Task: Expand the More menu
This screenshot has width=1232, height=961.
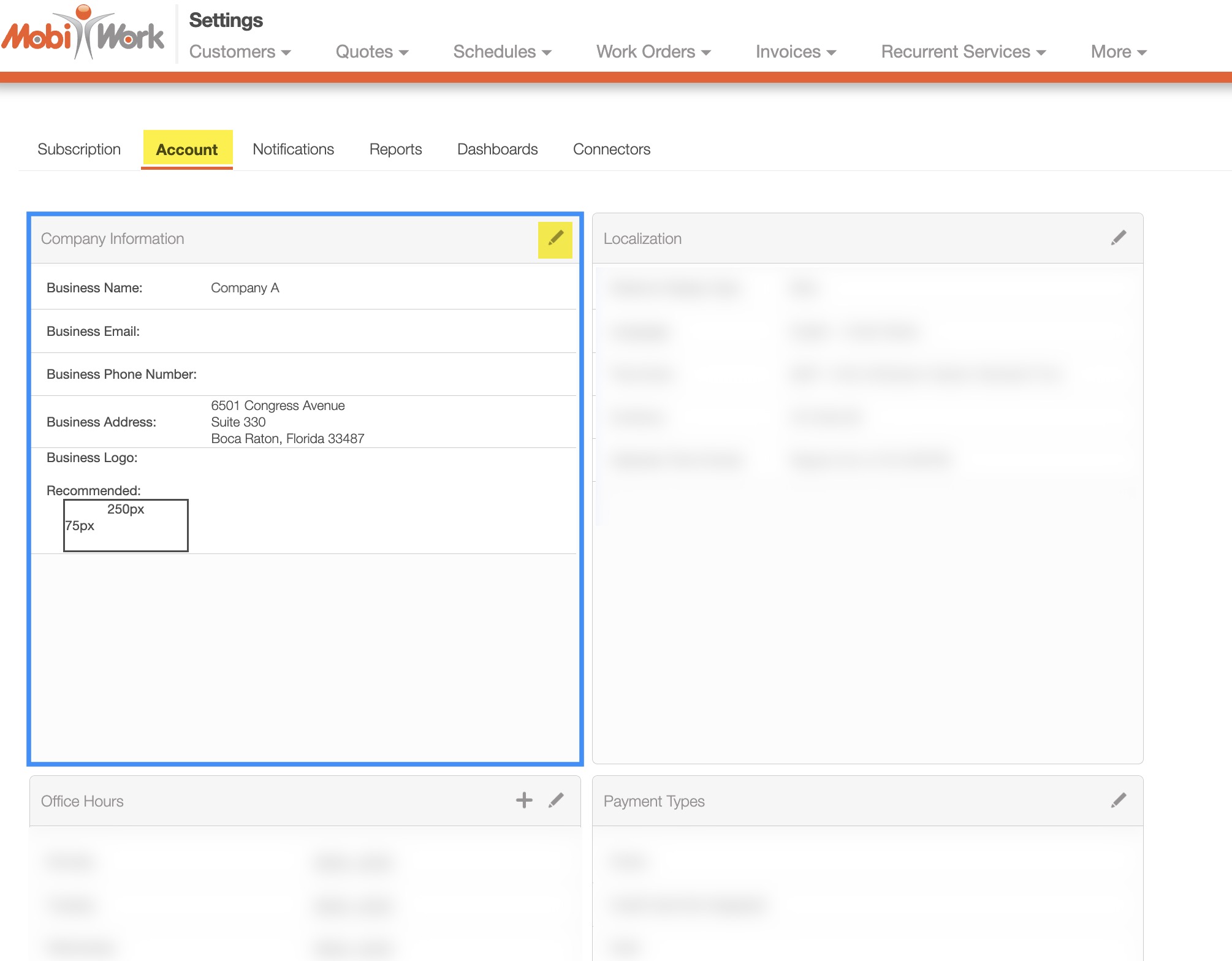Action: tap(1118, 52)
